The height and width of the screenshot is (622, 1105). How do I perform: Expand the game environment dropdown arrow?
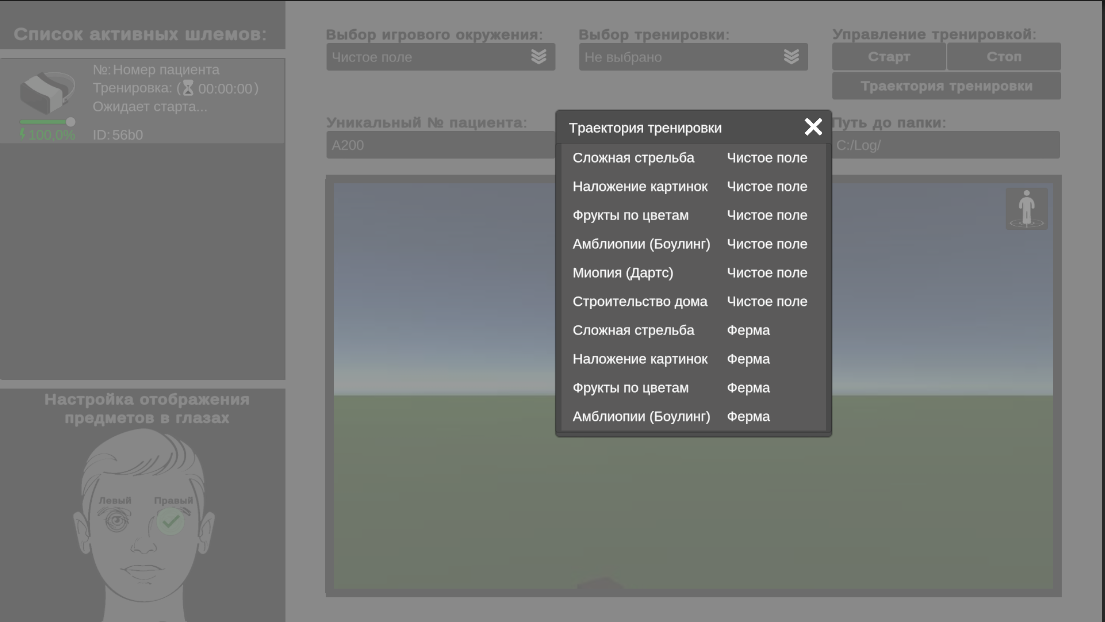(x=538, y=57)
